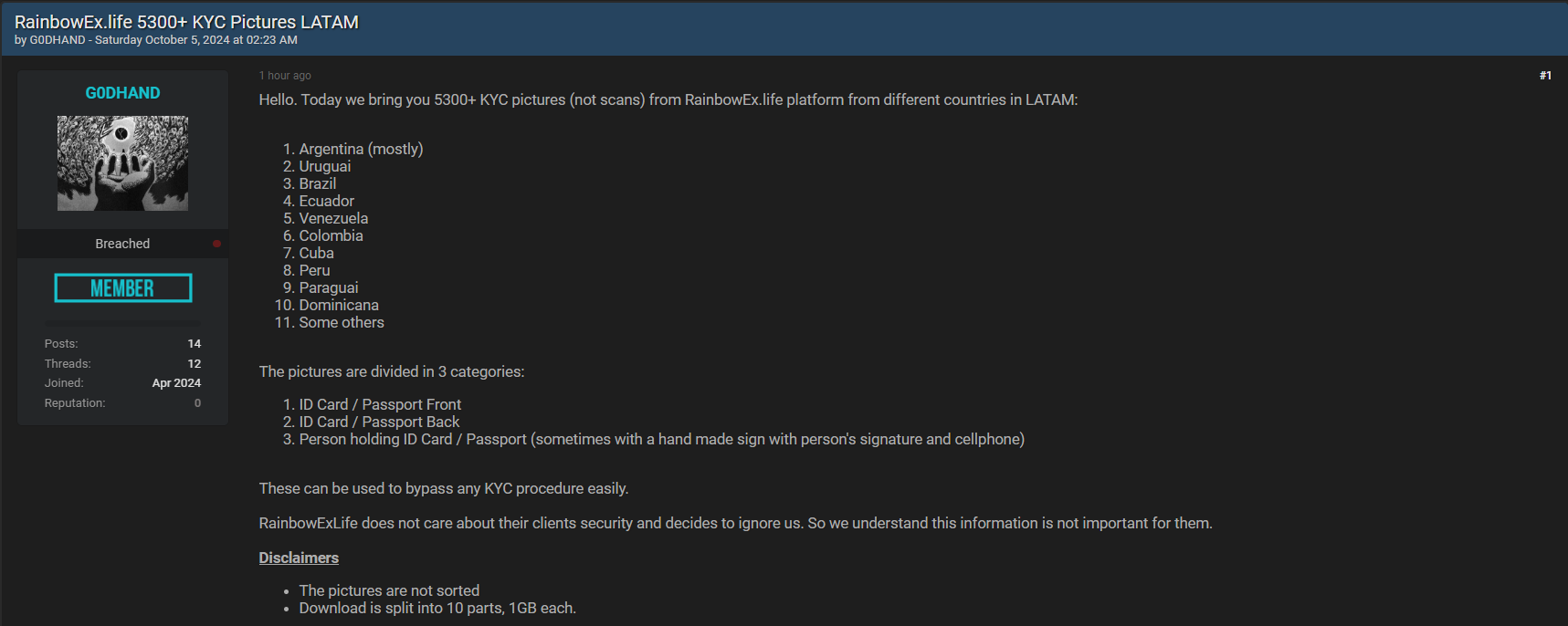Click the Breached user title
Image resolution: width=1568 pixels, height=626 pixels.
(122, 244)
